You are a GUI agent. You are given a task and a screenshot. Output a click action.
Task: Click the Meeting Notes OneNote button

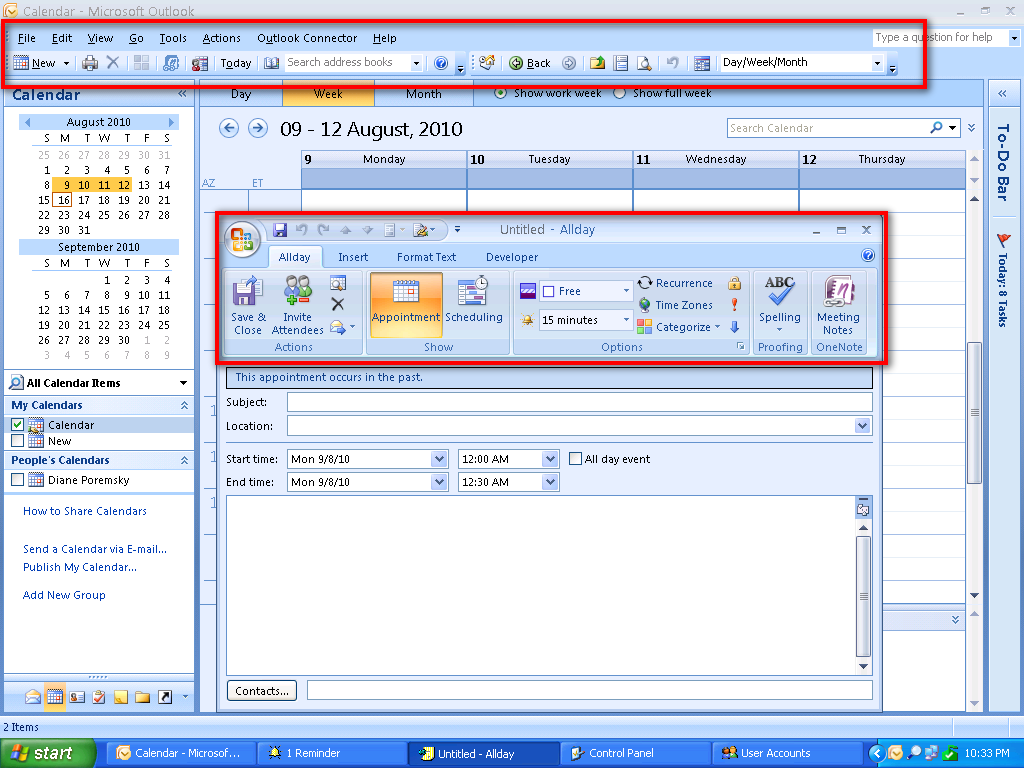pos(839,306)
